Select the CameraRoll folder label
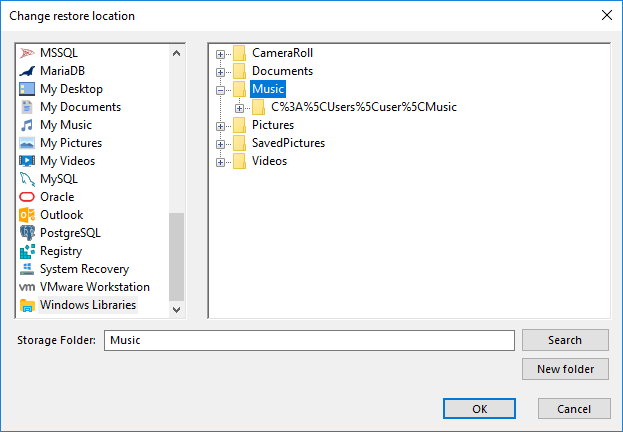 pyautogui.click(x=282, y=53)
